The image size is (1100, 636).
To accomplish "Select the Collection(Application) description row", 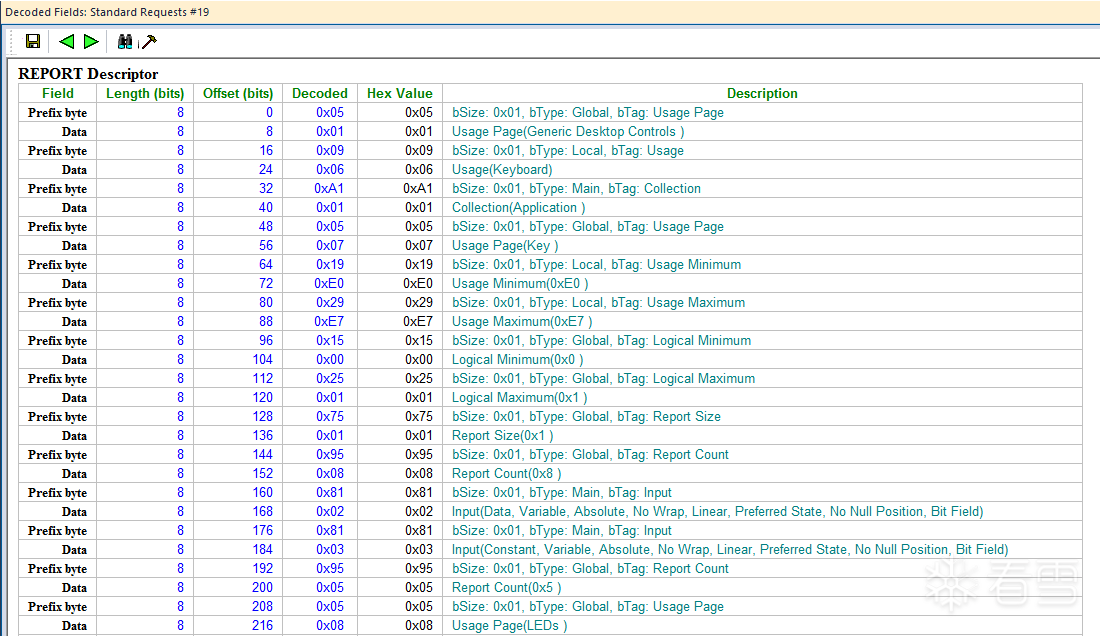I will click(518, 208).
